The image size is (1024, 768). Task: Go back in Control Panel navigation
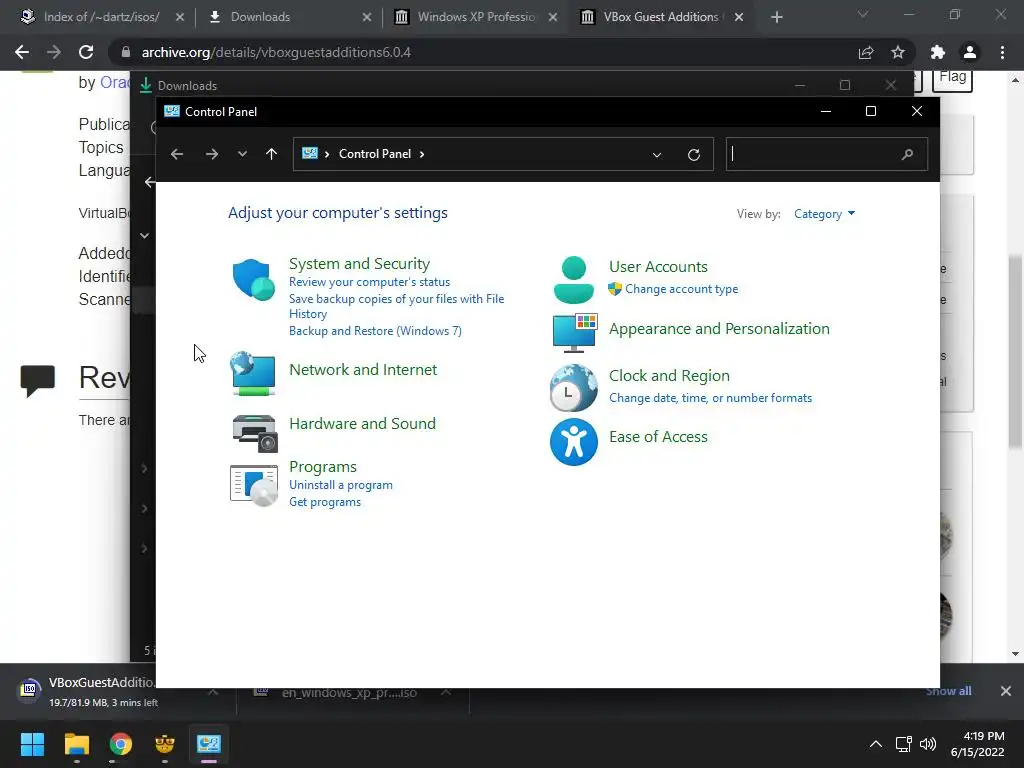click(x=177, y=154)
